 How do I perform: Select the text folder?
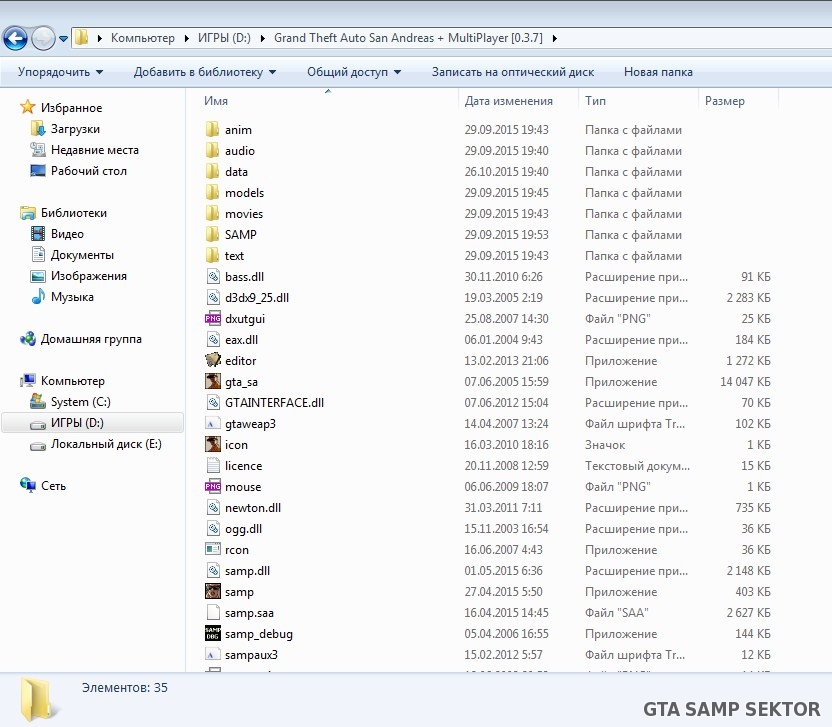(x=234, y=256)
